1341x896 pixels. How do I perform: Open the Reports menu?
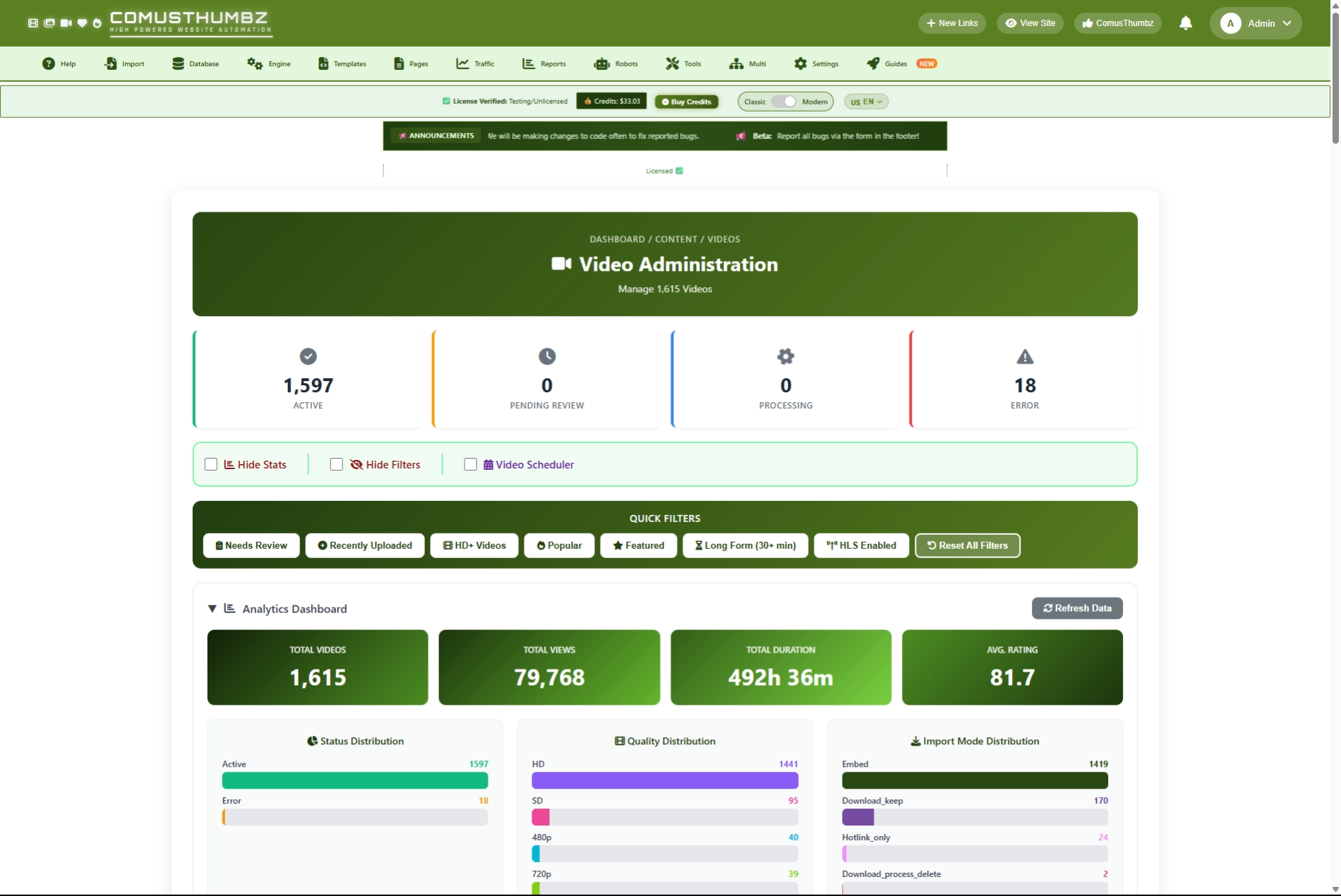544,63
